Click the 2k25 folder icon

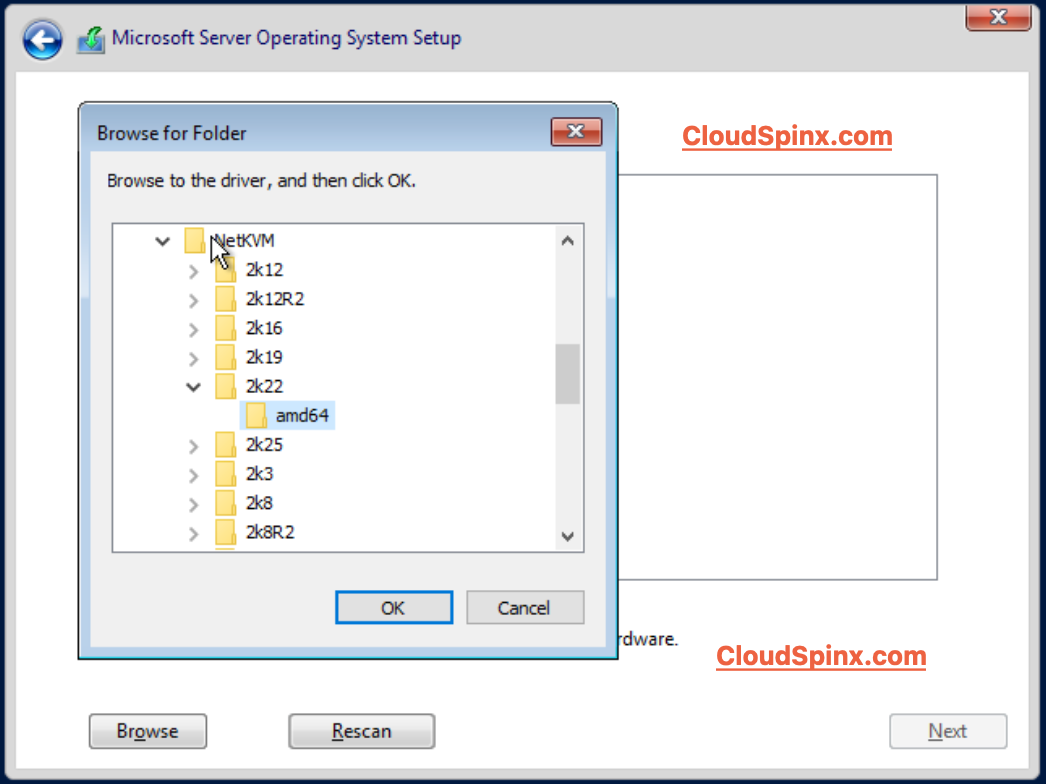click(x=226, y=445)
